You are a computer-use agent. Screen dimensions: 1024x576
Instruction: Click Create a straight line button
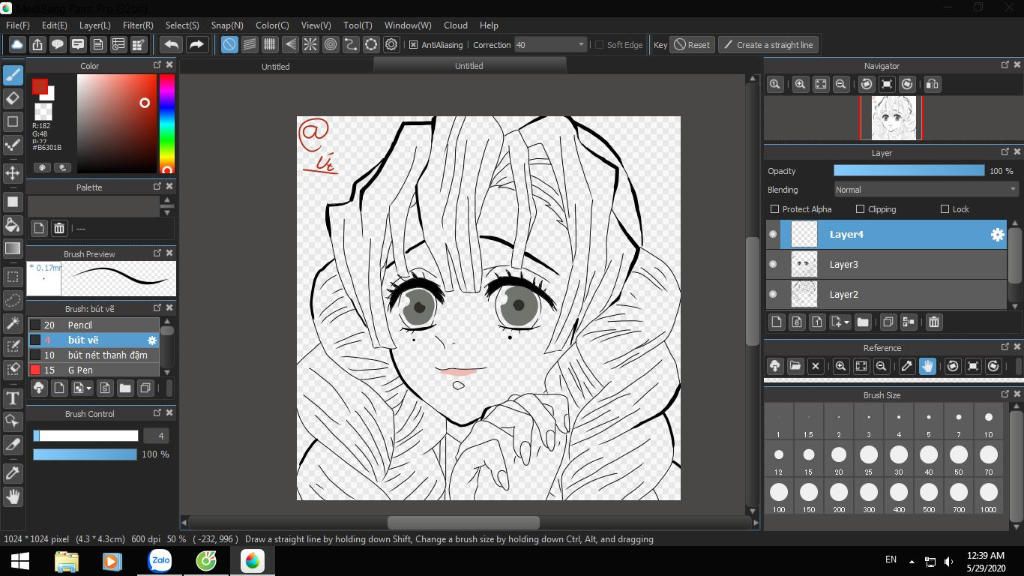(x=769, y=44)
